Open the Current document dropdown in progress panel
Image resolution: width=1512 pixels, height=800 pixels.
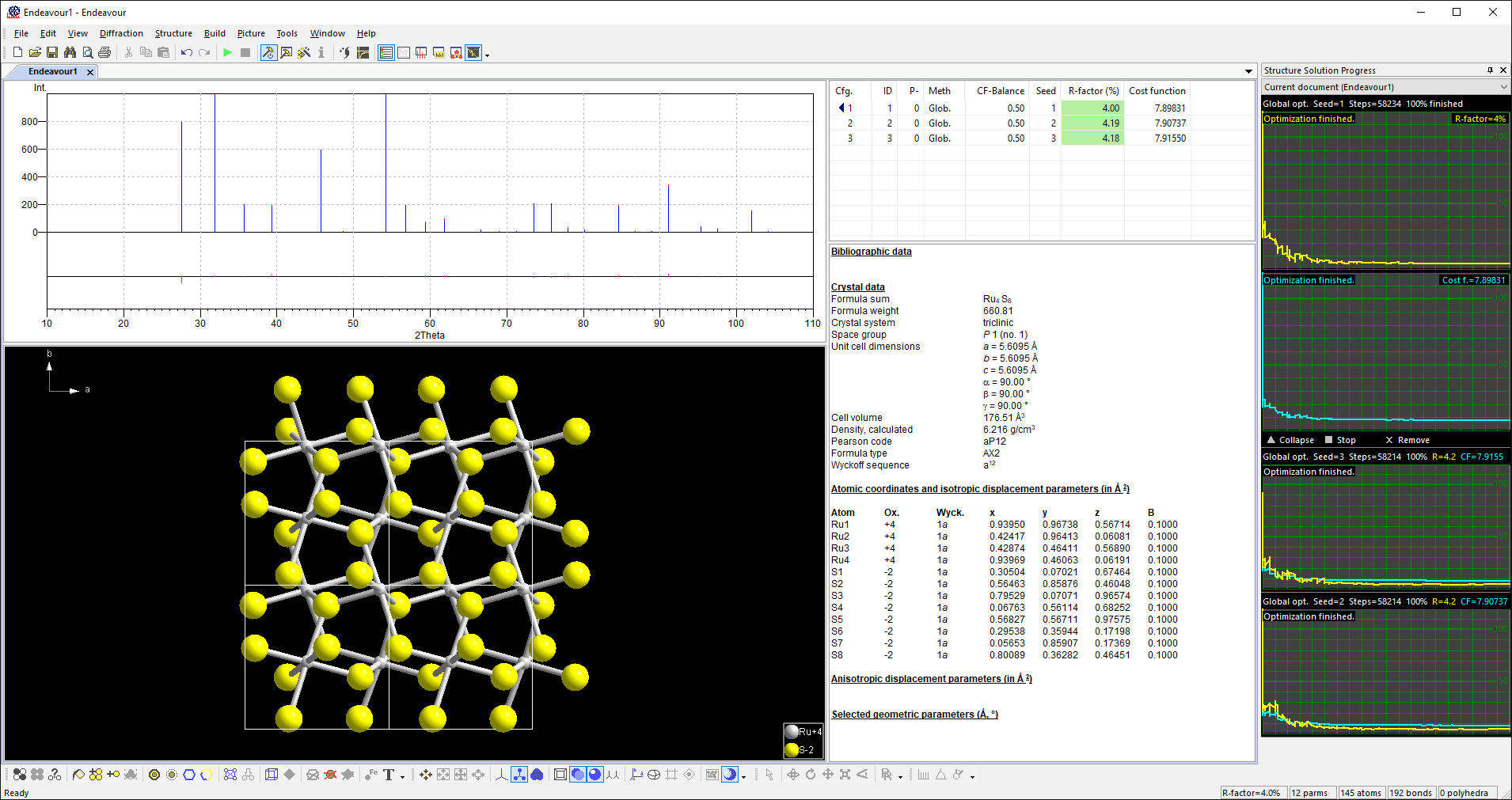[x=1503, y=87]
